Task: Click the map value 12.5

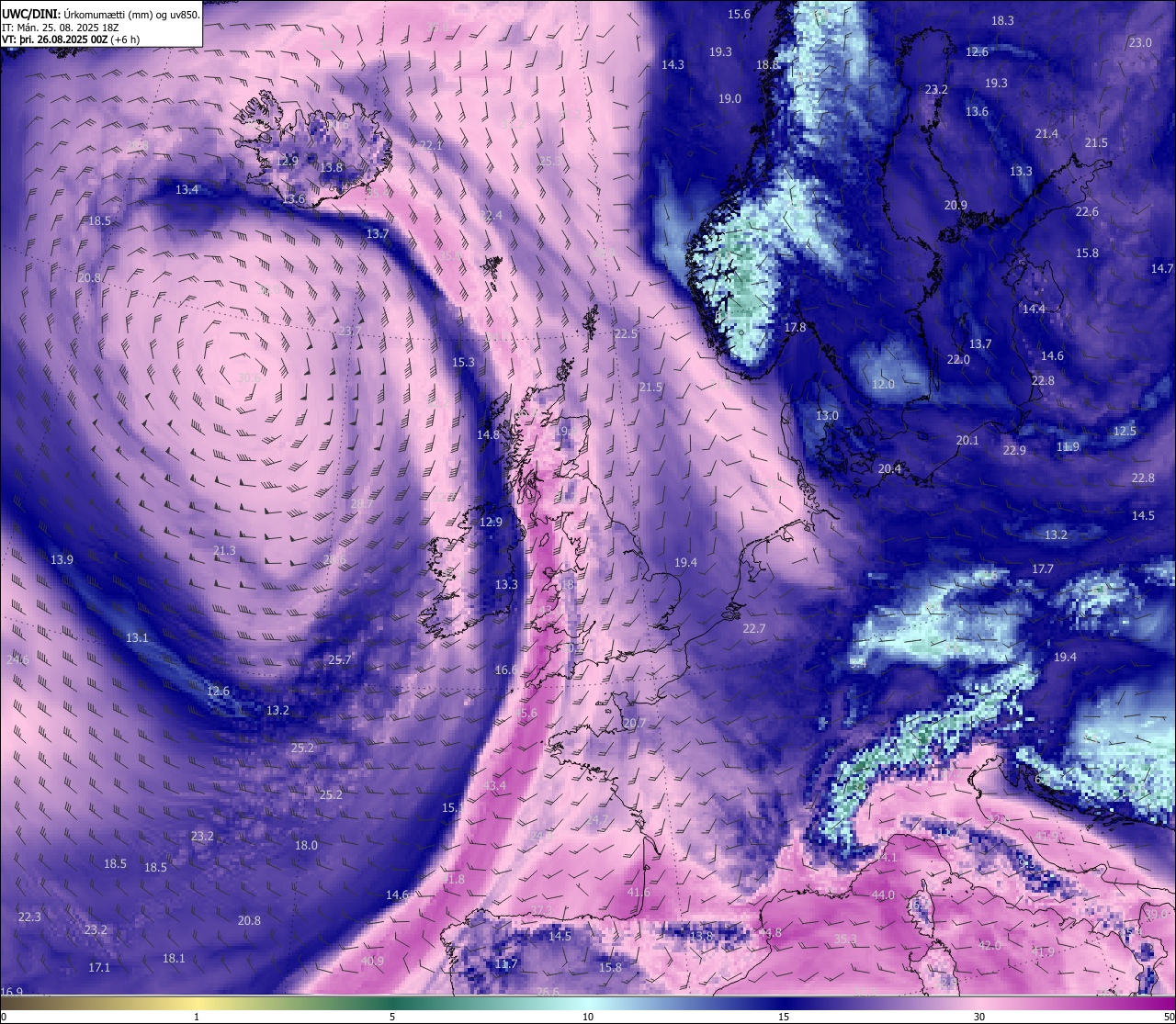Action: [1125, 431]
